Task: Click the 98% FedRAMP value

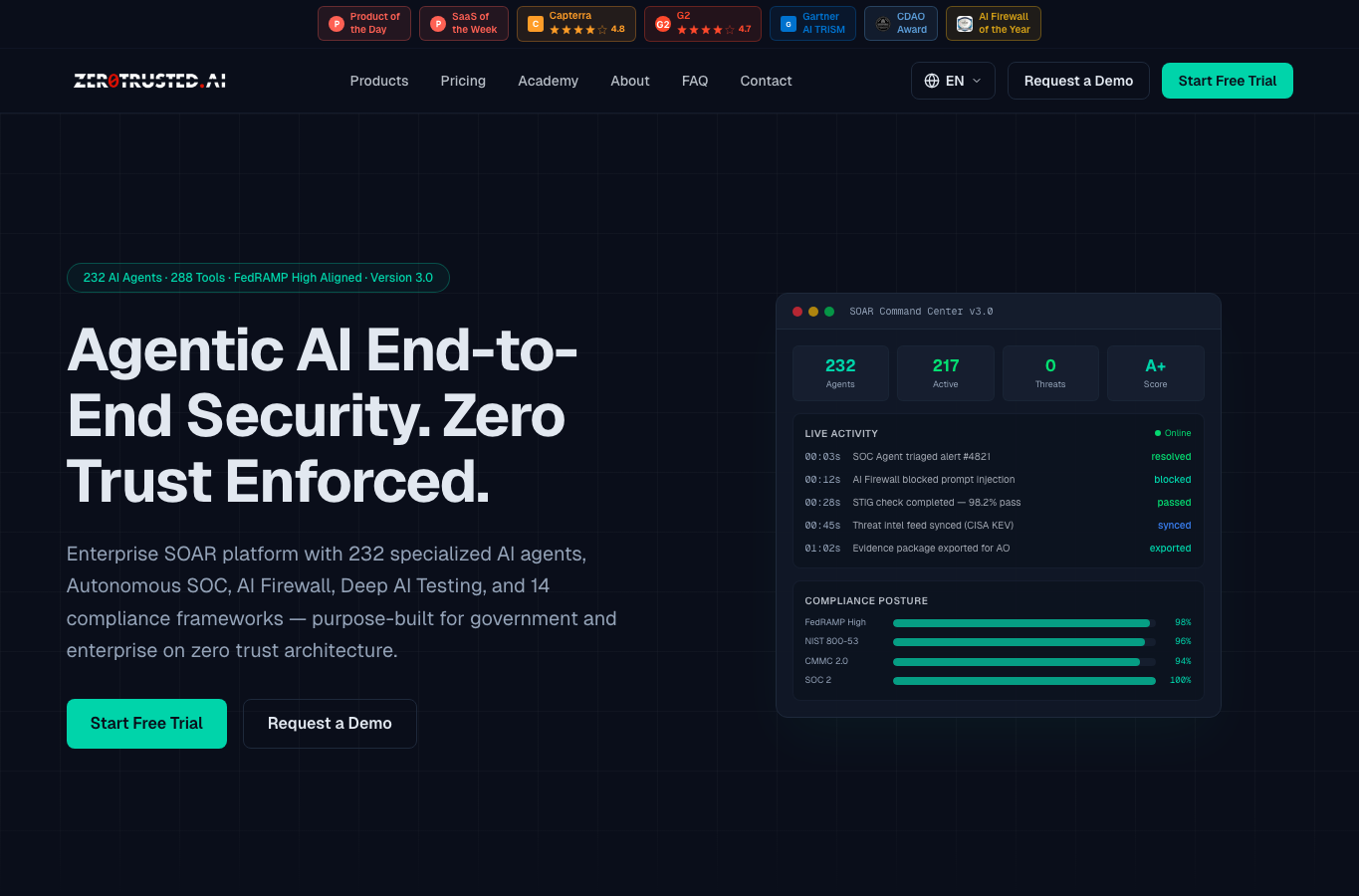Action: [1183, 622]
